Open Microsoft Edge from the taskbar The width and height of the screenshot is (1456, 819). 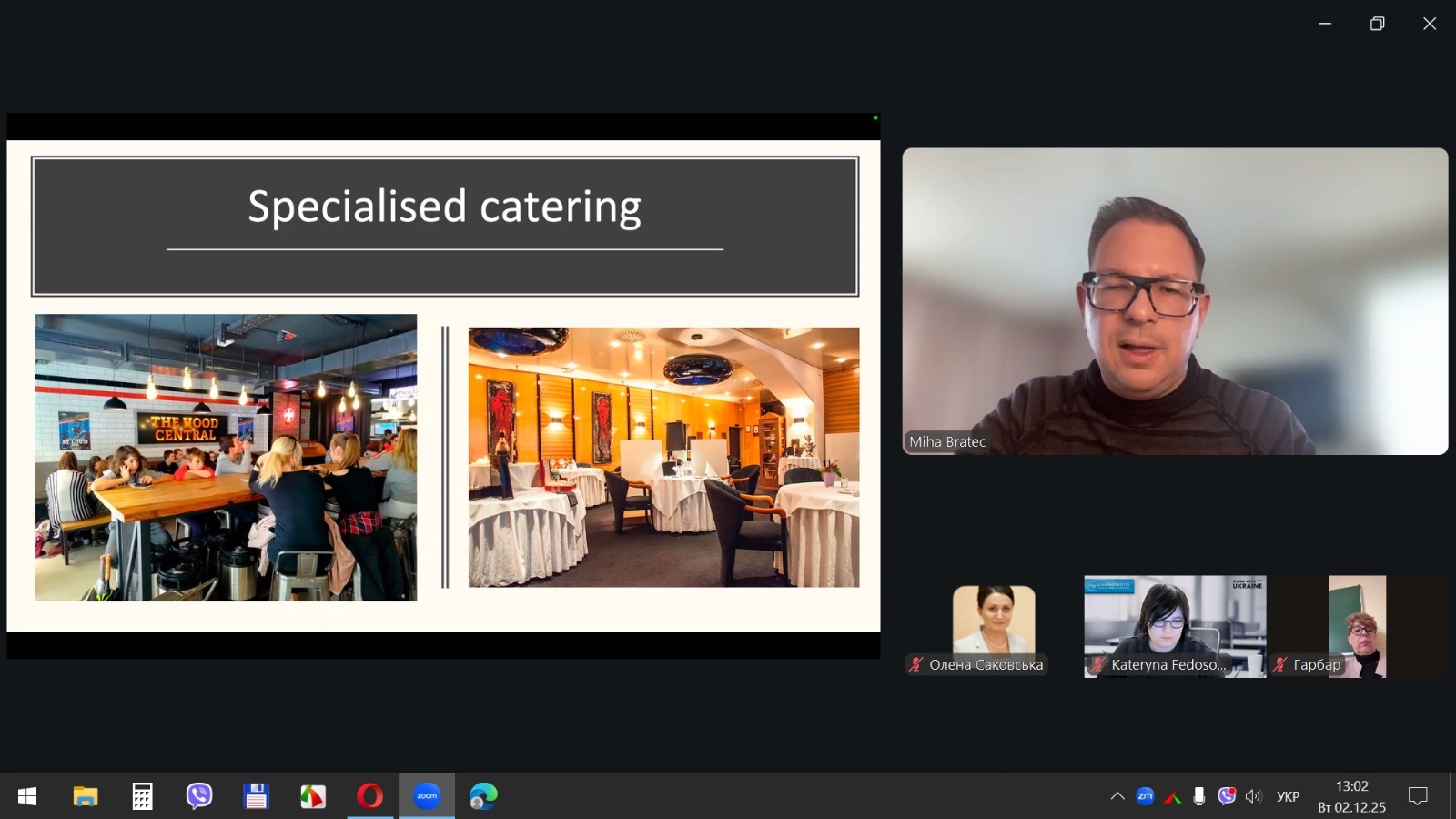coord(483,796)
